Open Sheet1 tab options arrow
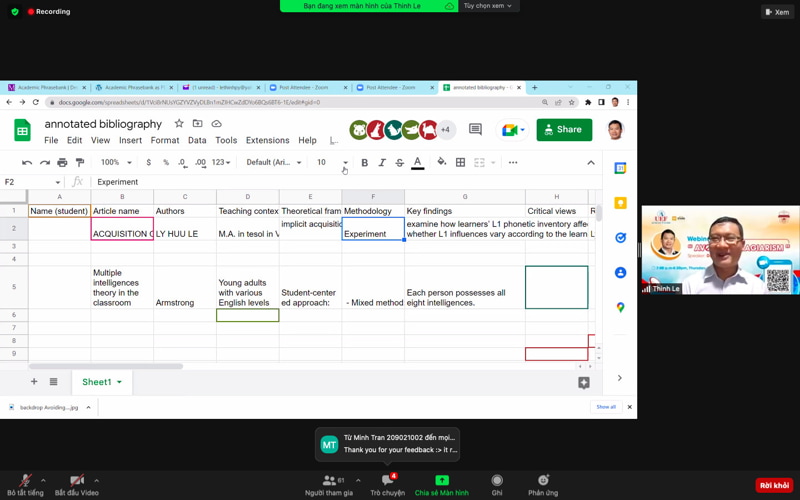This screenshot has height=500, width=800. [120, 382]
